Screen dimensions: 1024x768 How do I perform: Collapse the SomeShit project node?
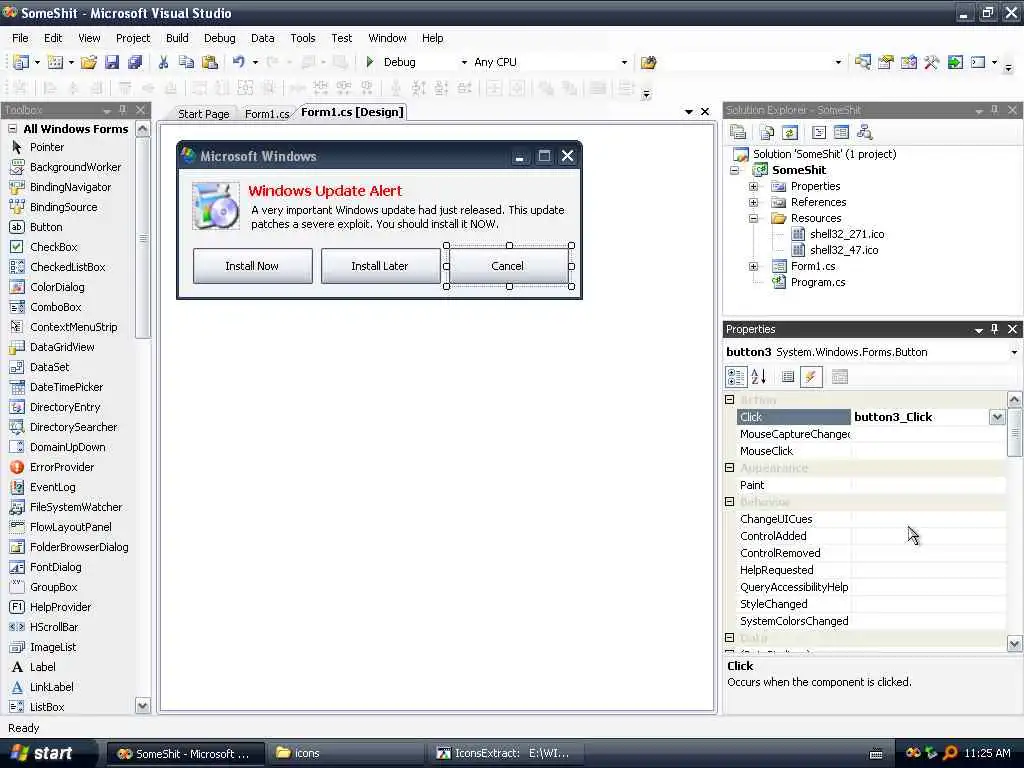coord(735,170)
